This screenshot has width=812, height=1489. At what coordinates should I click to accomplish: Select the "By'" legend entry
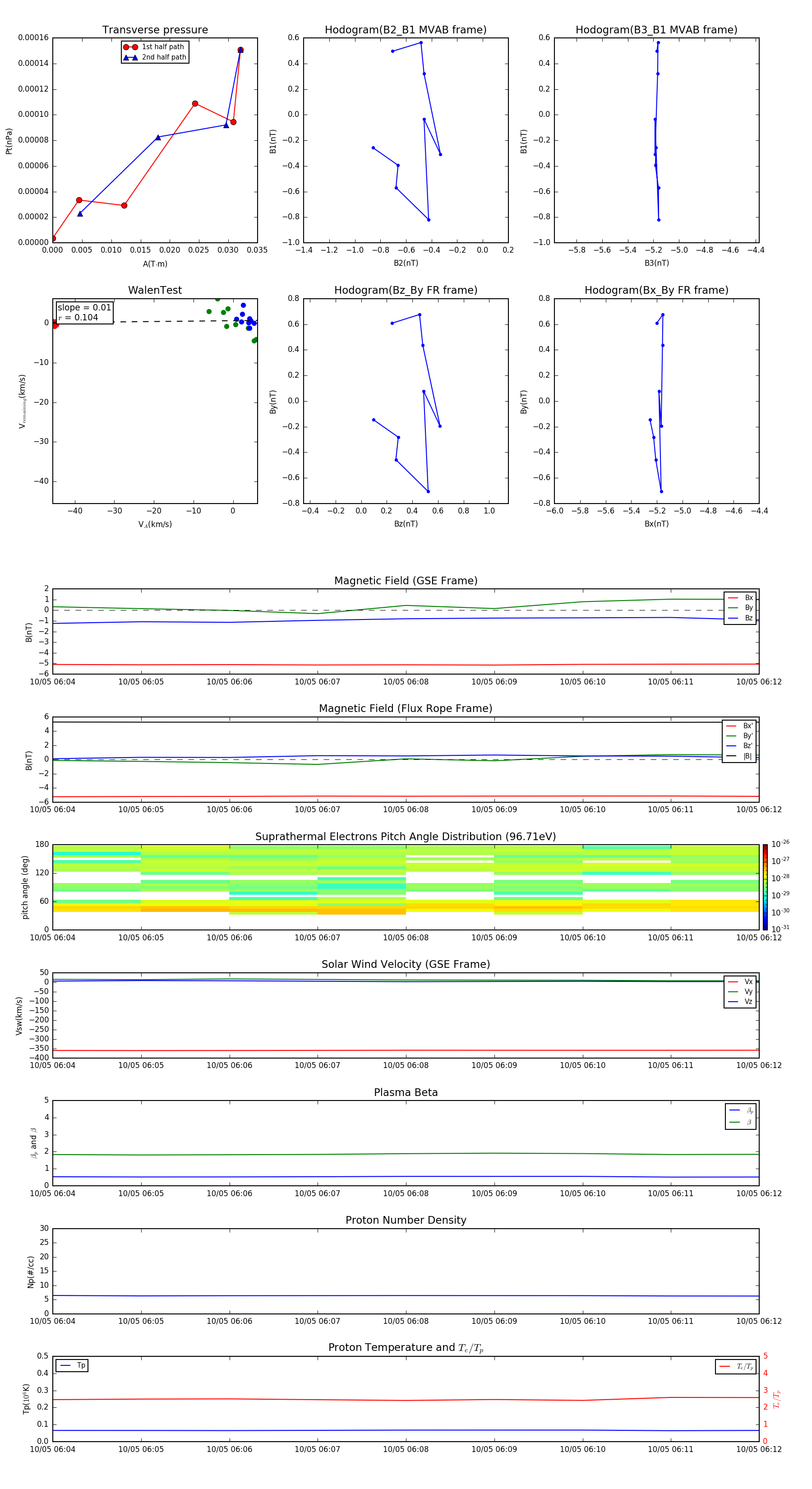click(x=739, y=736)
